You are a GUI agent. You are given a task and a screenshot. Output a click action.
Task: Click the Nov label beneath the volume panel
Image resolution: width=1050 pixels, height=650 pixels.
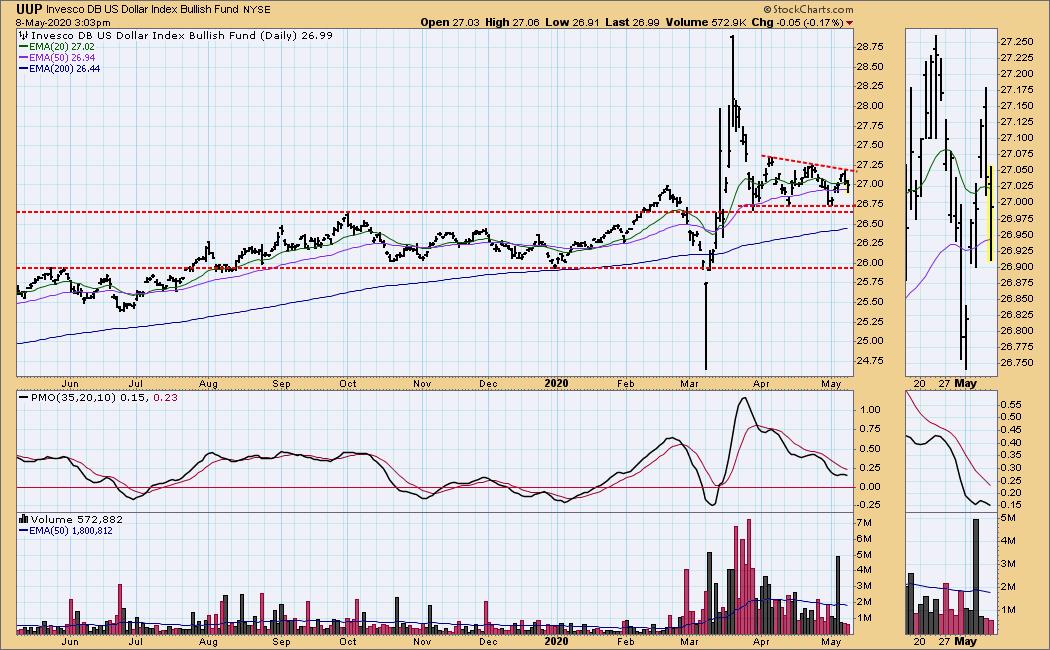(422, 641)
